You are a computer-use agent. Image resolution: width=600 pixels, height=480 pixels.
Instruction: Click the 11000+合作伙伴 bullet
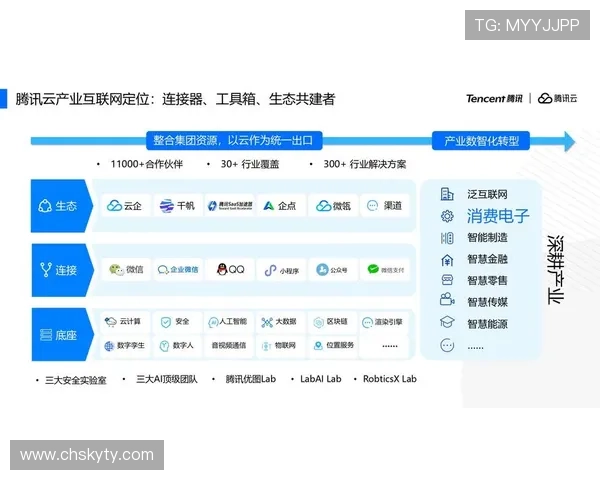[x=147, y=164]
